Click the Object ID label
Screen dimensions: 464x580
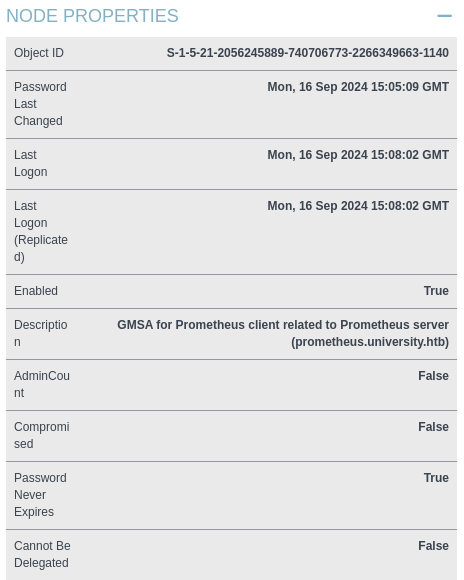point(39,53)
